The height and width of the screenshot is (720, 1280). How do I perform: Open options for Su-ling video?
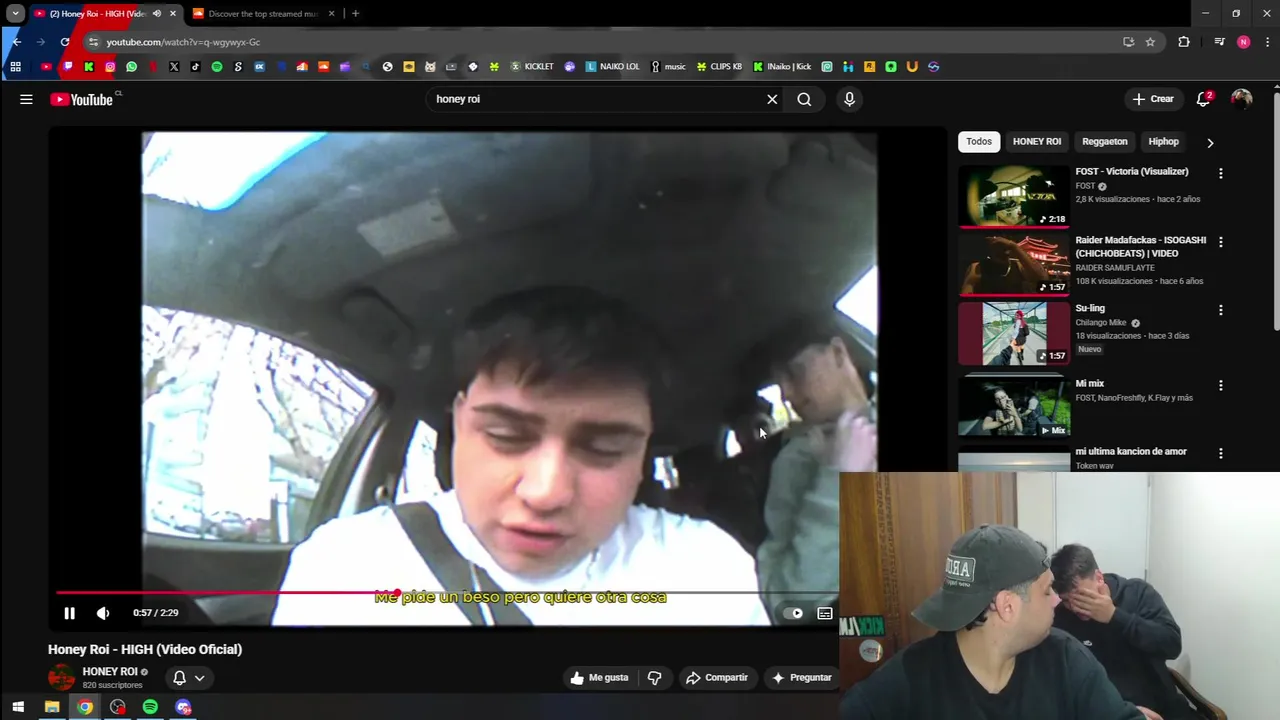tap(1220, 310)
